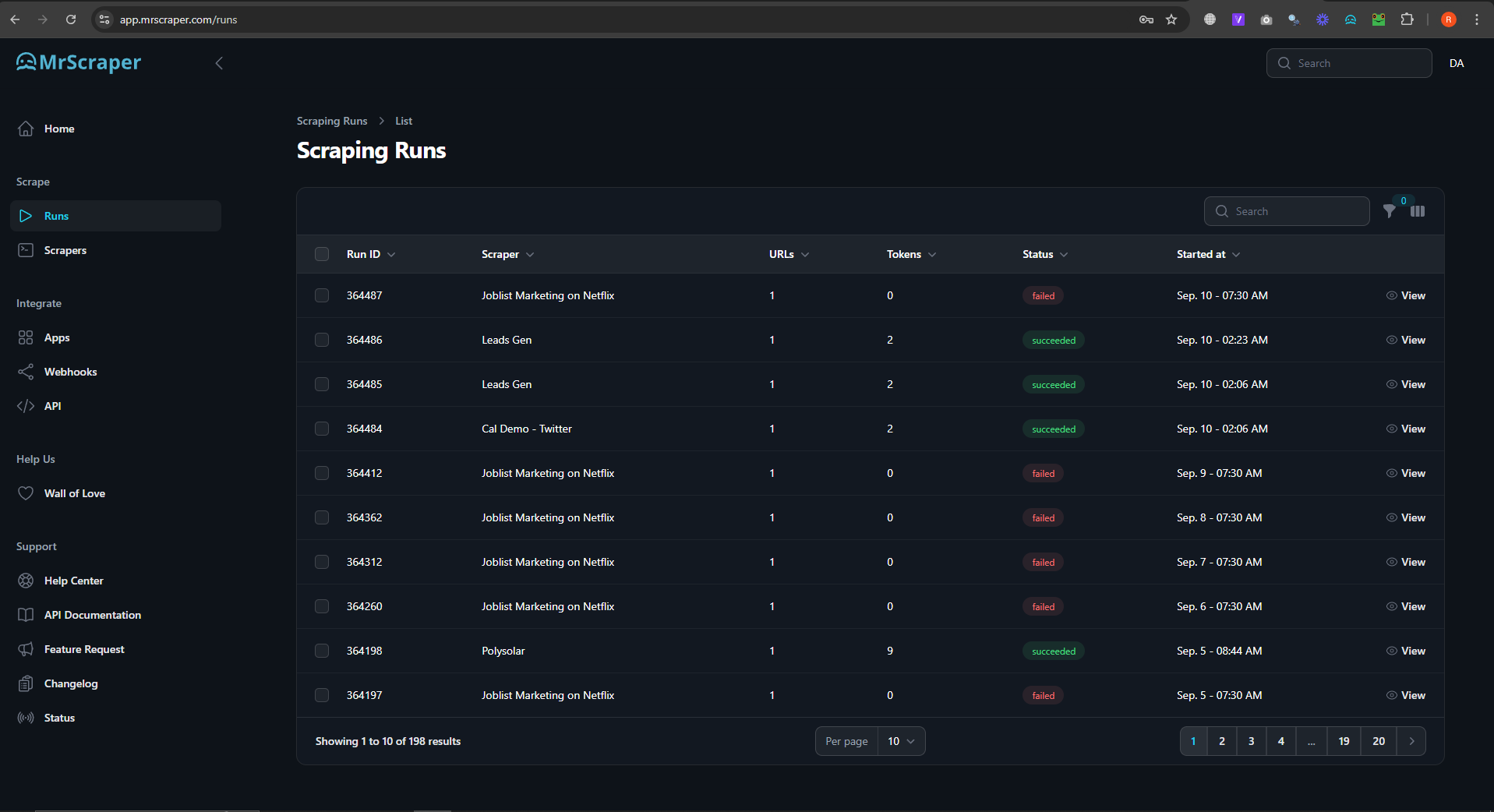
Task: Click the table Search field
Action: point(1287,211)
